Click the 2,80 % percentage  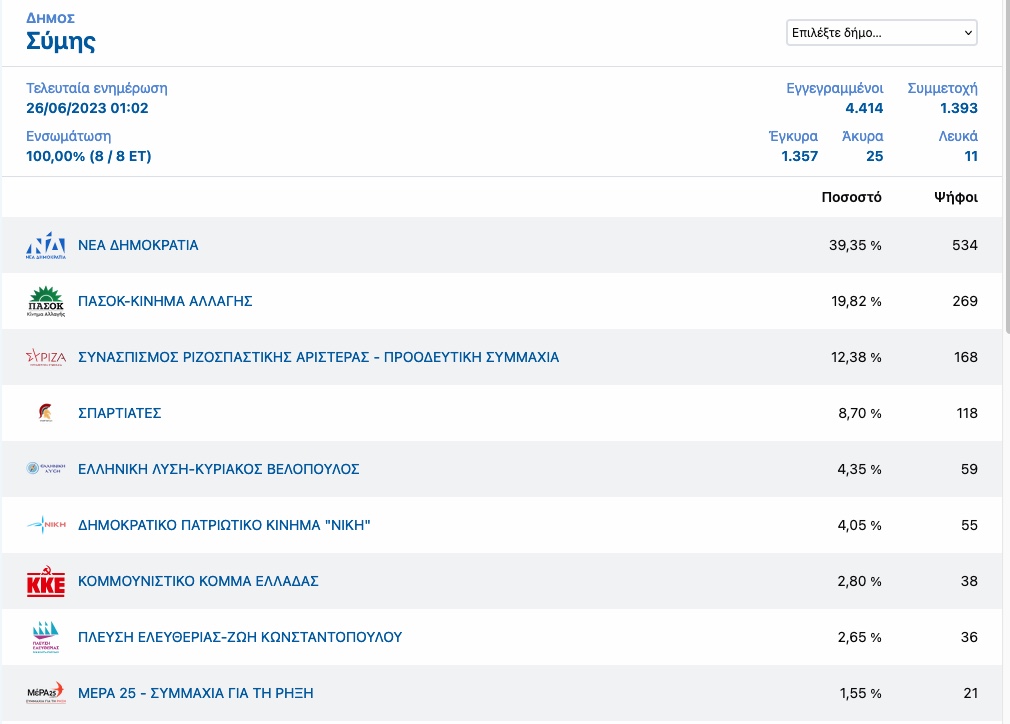point(859,581)
